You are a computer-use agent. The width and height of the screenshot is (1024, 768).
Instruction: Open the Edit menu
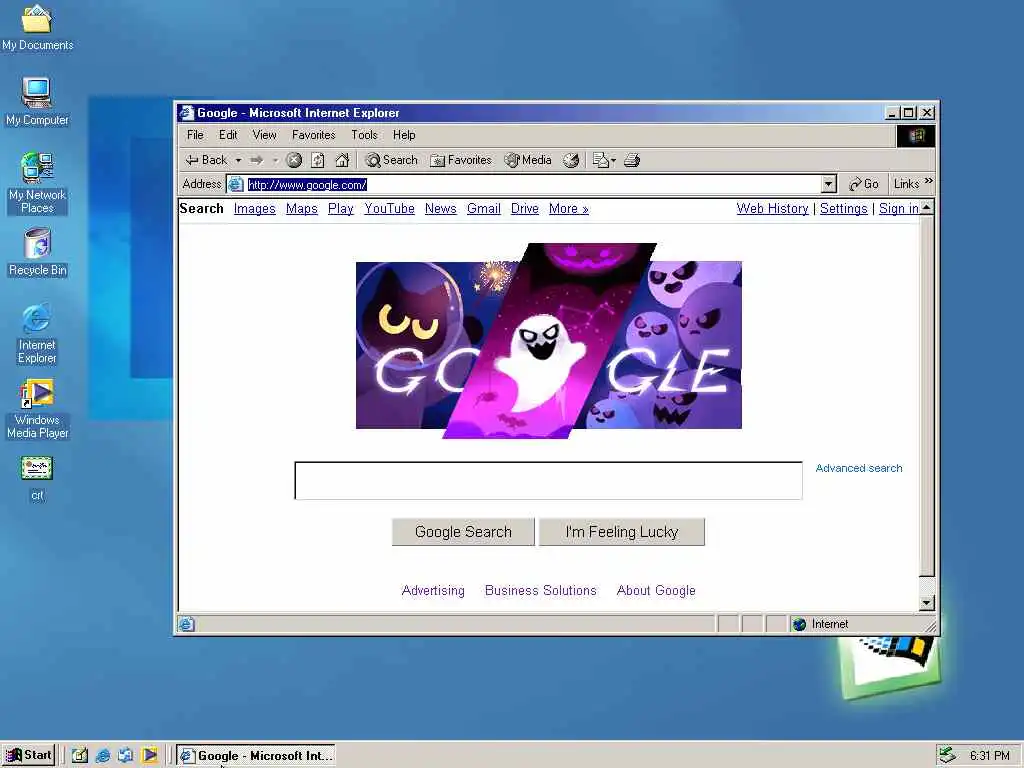(x=228, y=135)
